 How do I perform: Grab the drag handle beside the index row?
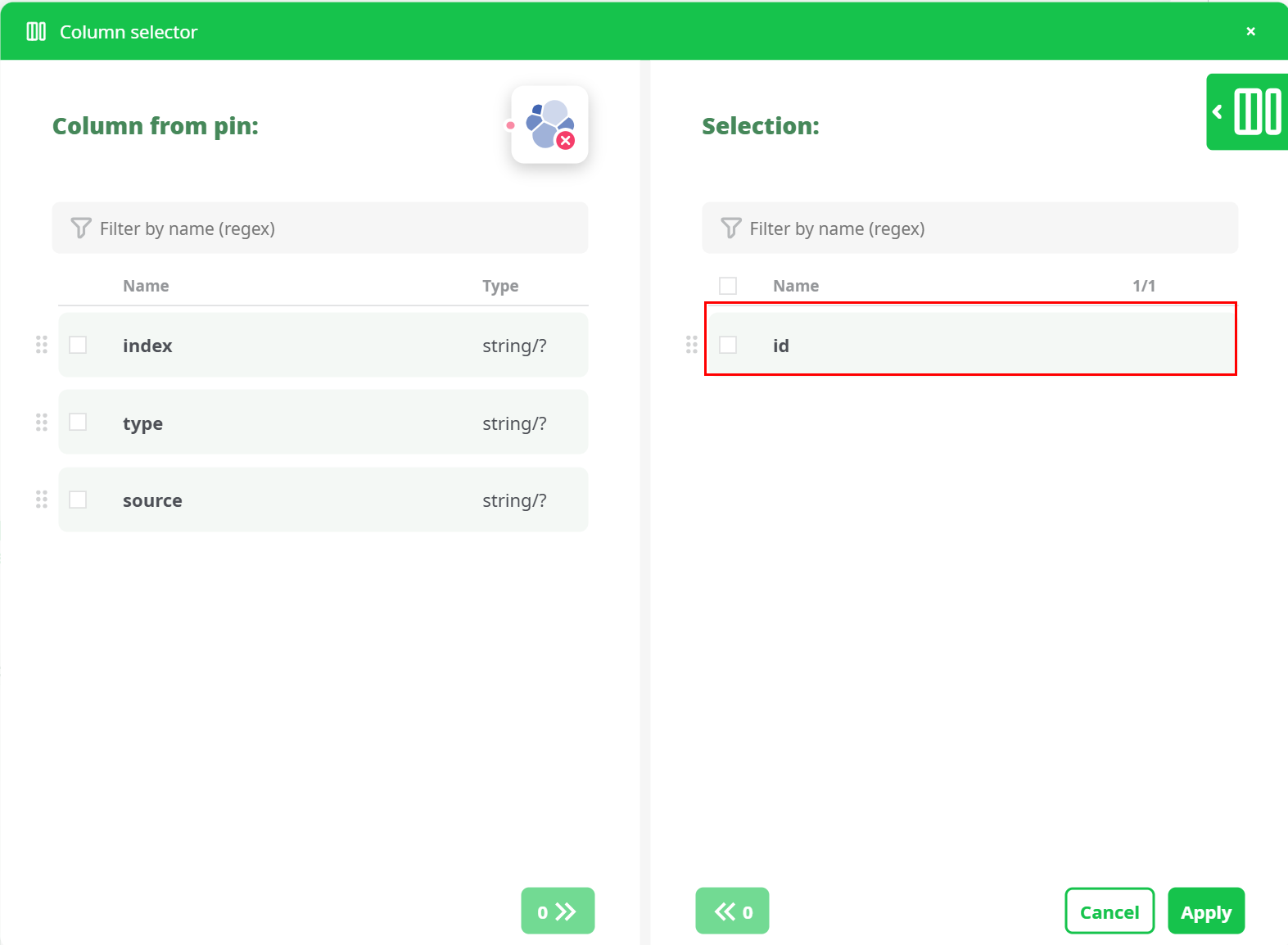[x=41, y=345]
